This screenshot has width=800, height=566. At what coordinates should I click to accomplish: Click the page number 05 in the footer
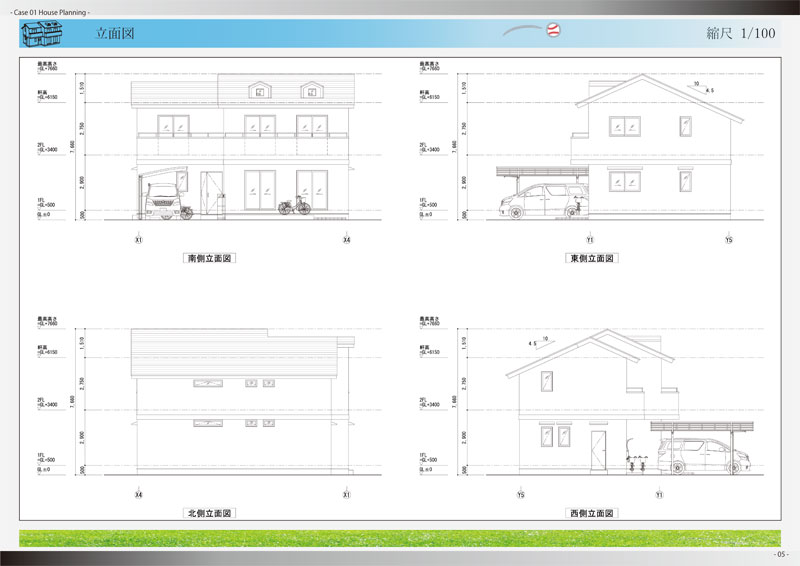click(x=781, y=555)
